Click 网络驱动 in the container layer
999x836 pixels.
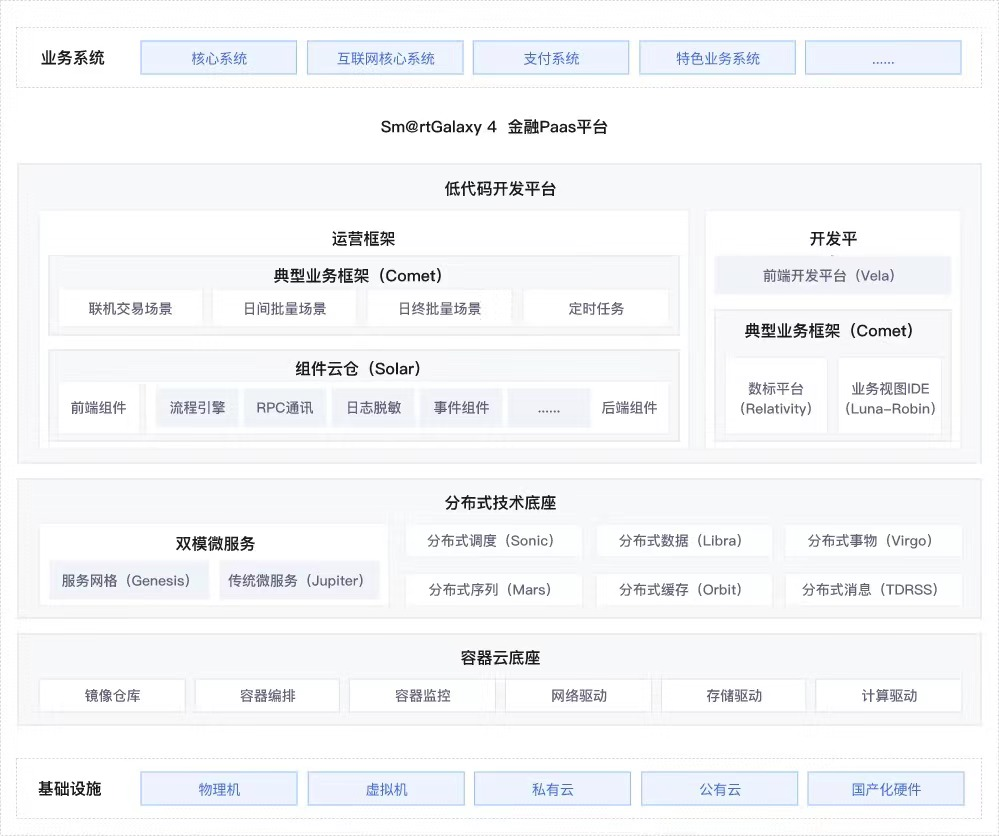(577, 695)
